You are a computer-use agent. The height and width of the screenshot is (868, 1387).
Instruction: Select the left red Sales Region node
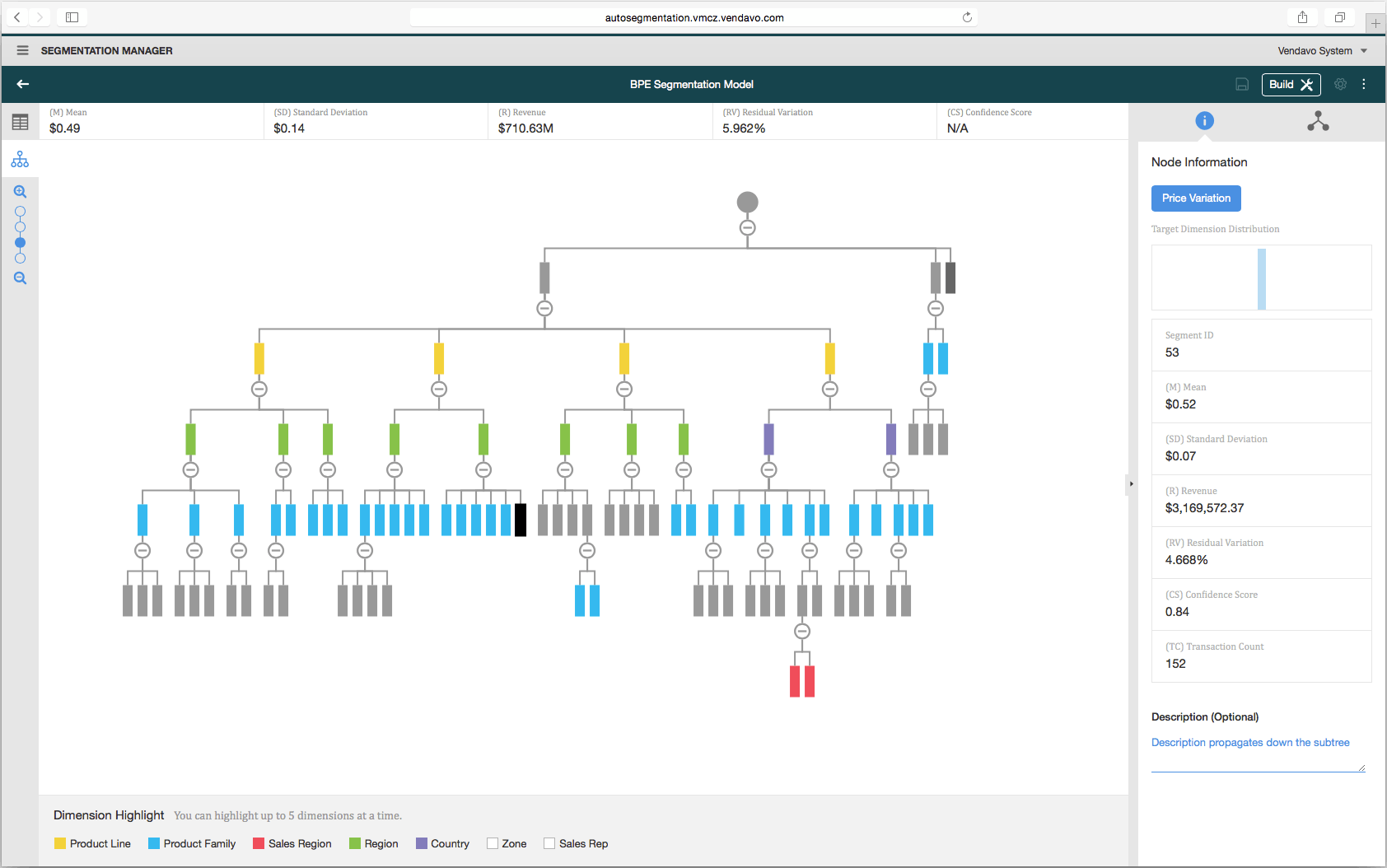click(x=795, y=681)
